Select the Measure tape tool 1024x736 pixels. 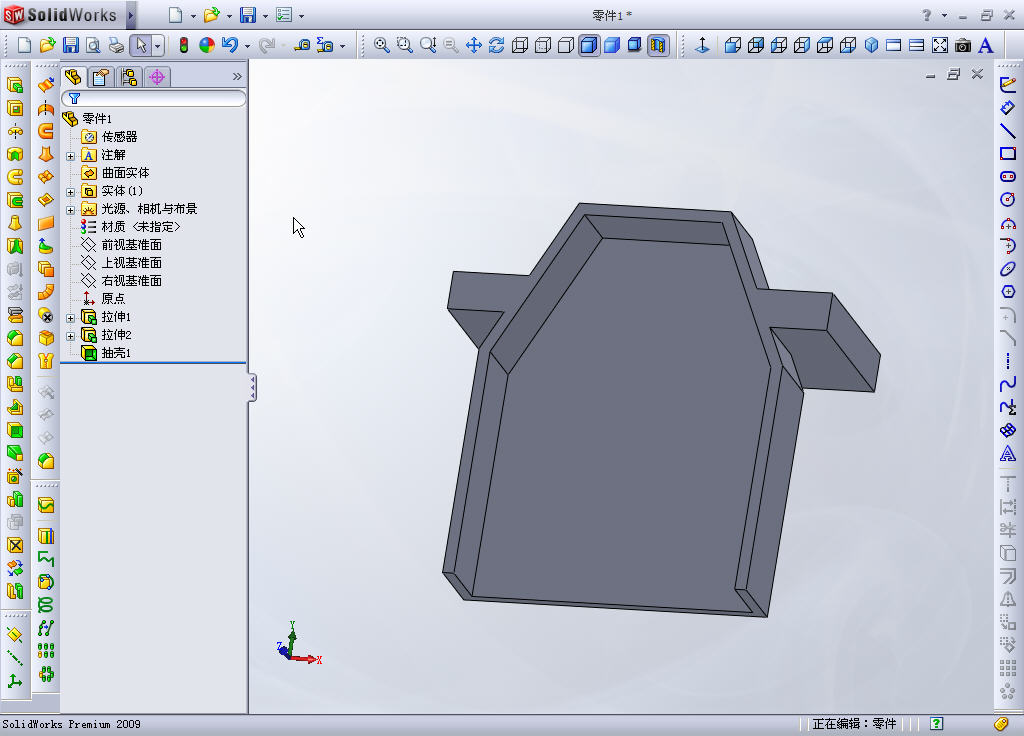[302, 45]
